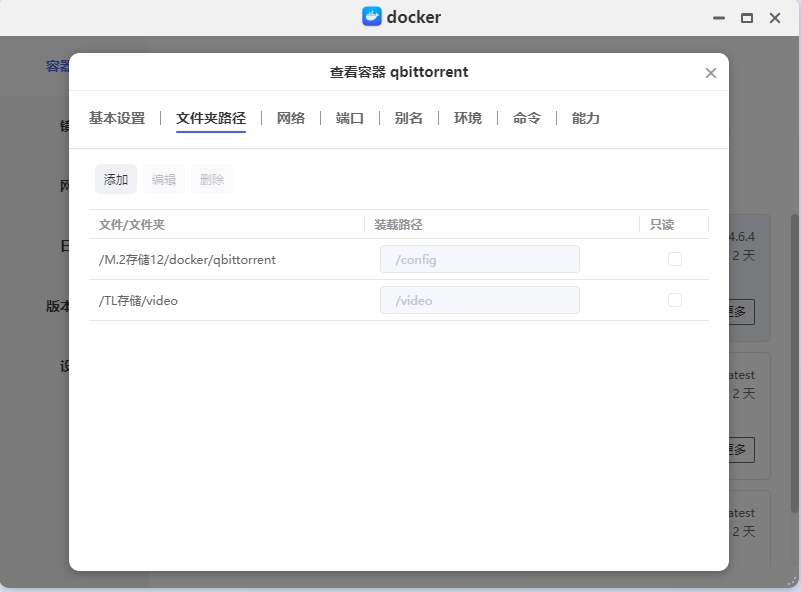801x592 pixels.
Task: Switch to the 环境 tab
Action: pos(468,118)
